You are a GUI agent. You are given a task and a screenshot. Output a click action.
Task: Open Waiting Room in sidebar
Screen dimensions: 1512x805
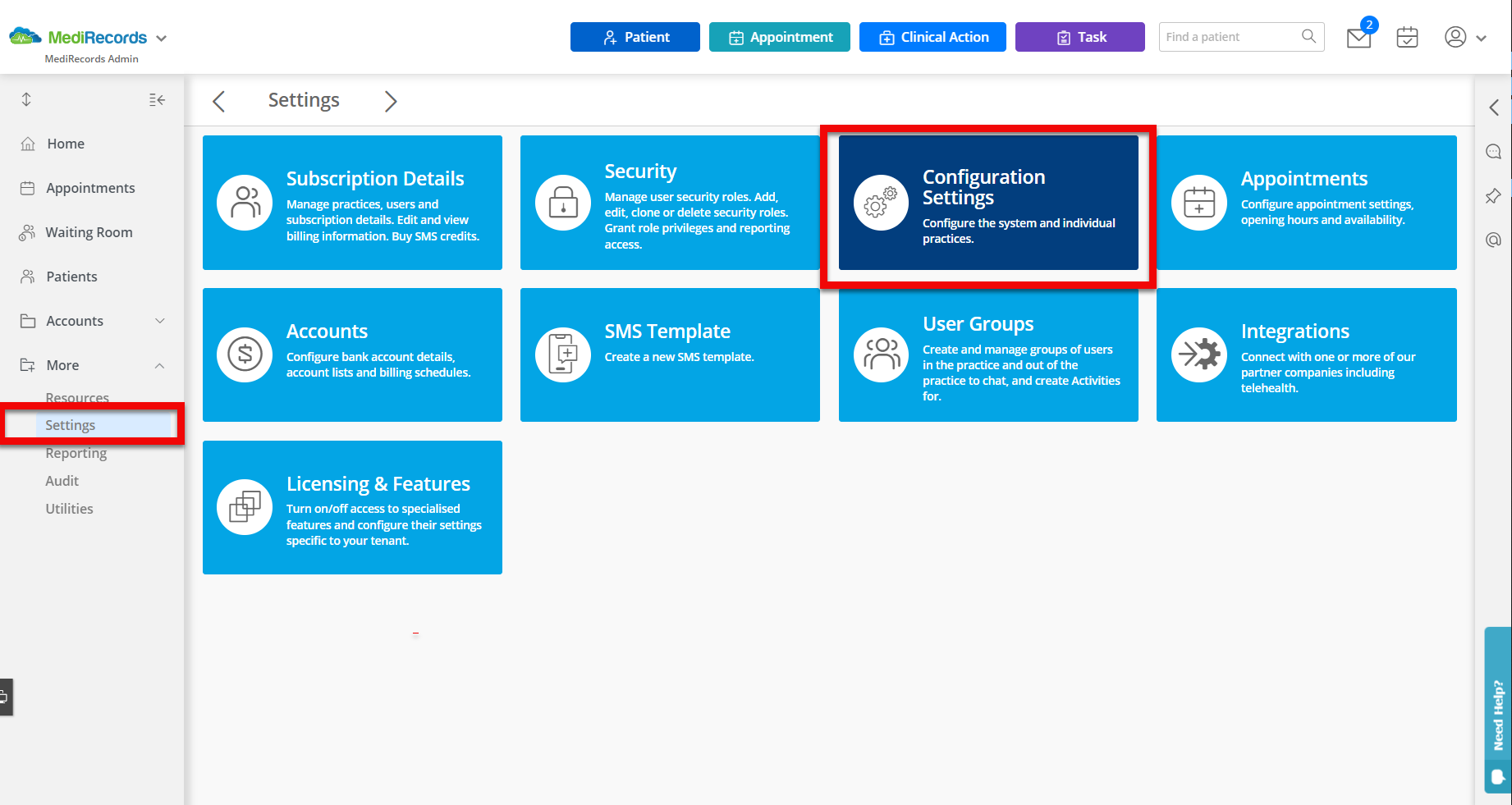(x=89, y=232)
